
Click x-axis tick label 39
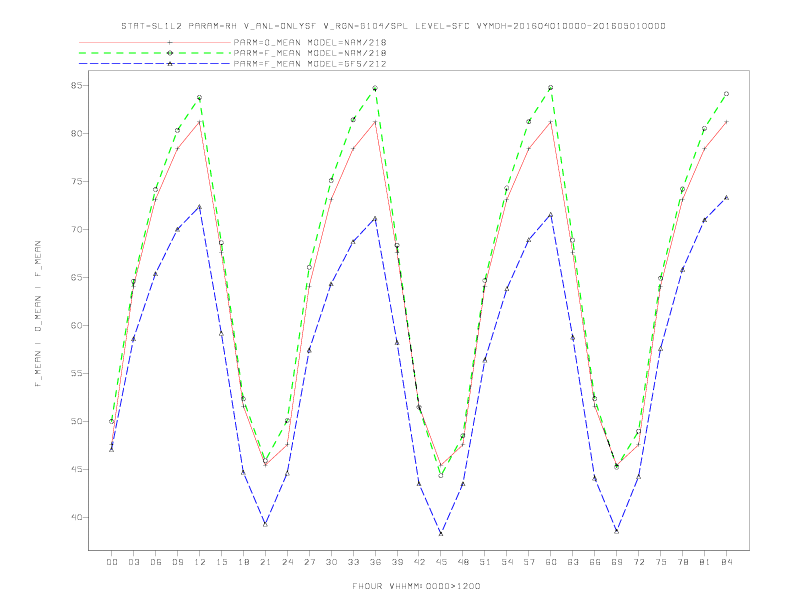point(397,562)
